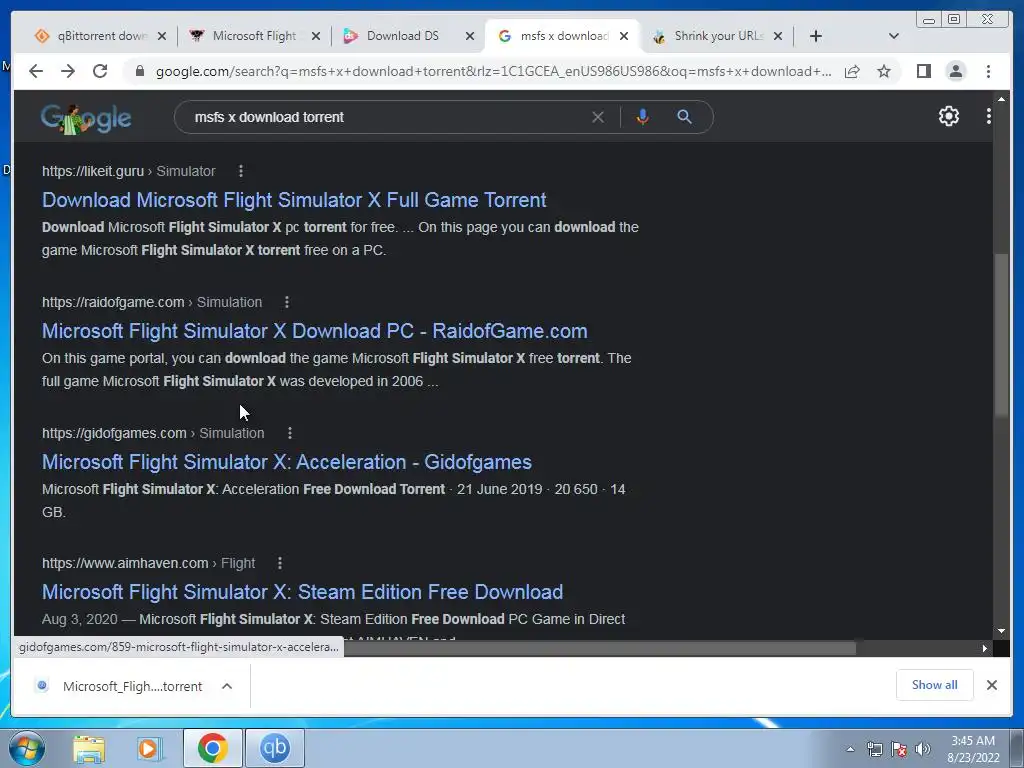The height and width of the screenshot is (768, 1024).
Task: Open the RaidofGame.com Flight Simulator X result
Action: click(x=315, y=331)
